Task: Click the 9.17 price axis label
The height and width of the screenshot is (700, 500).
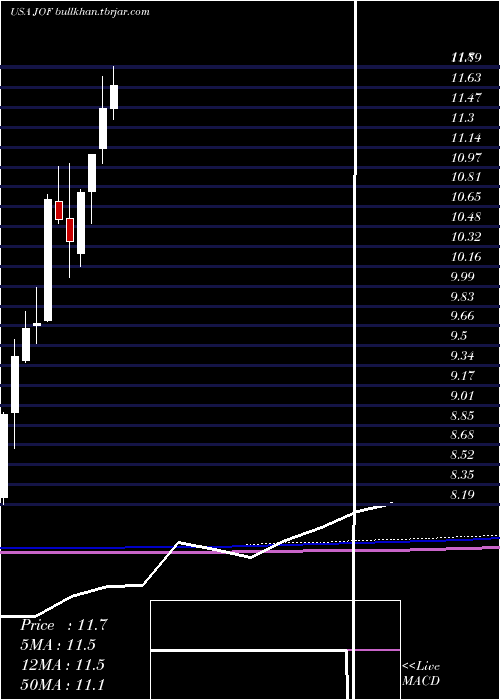Action: click(462, 375)
